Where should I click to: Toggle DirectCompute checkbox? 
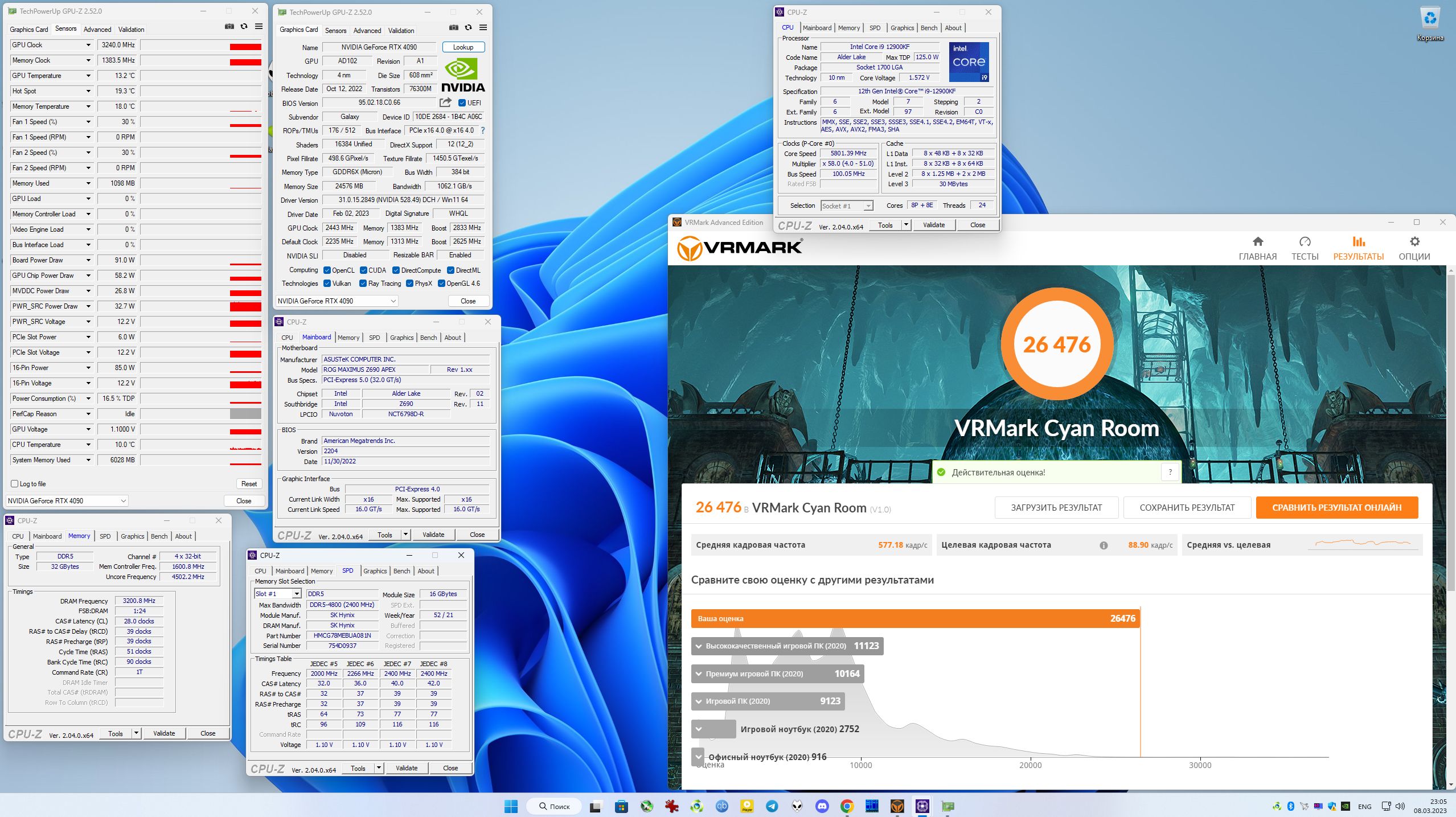click(396, 270)
